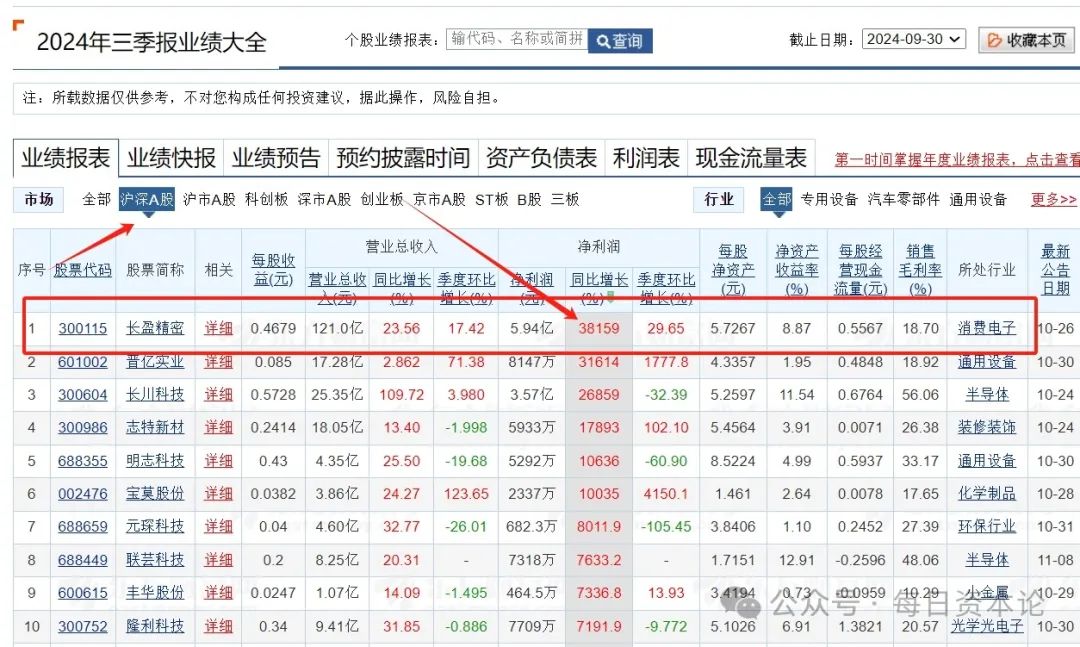The image size is (1080, 647).
Task: Open stock code 002476
Action: click(83, 494)
